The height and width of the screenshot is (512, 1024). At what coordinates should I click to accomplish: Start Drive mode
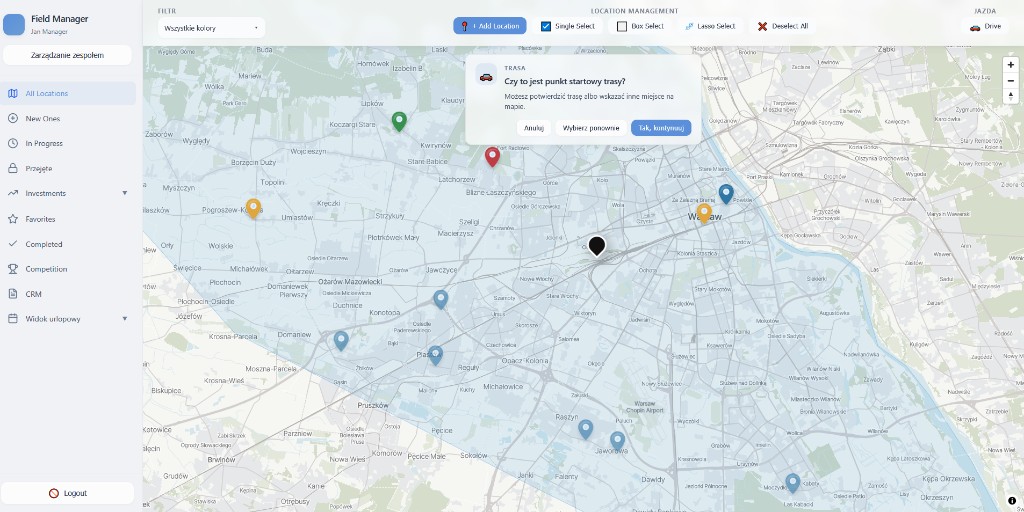click(985, 27)
